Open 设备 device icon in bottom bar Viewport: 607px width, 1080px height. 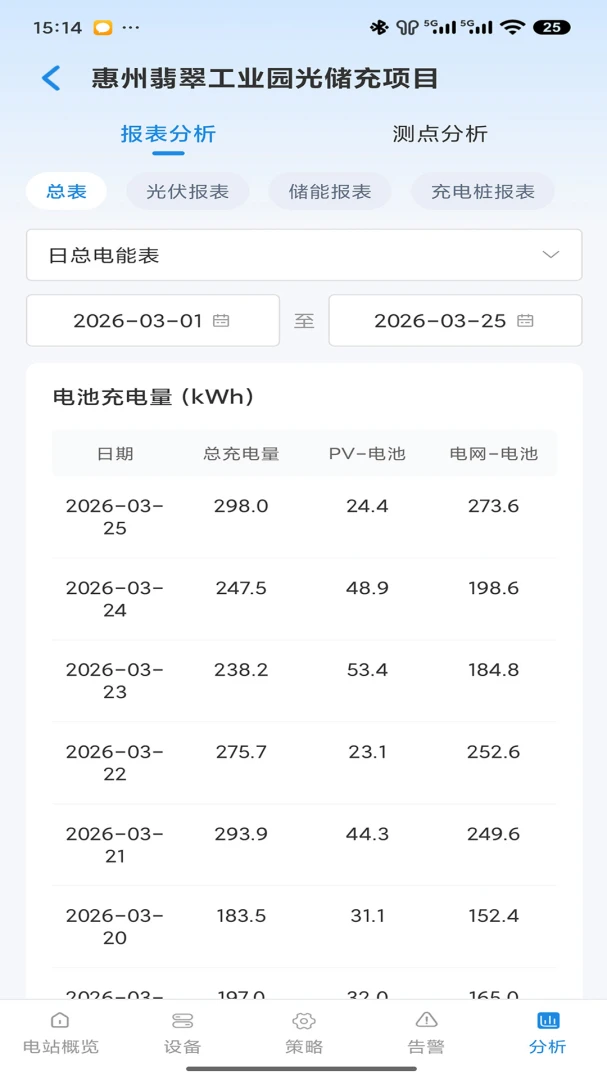pos(183,1020)
